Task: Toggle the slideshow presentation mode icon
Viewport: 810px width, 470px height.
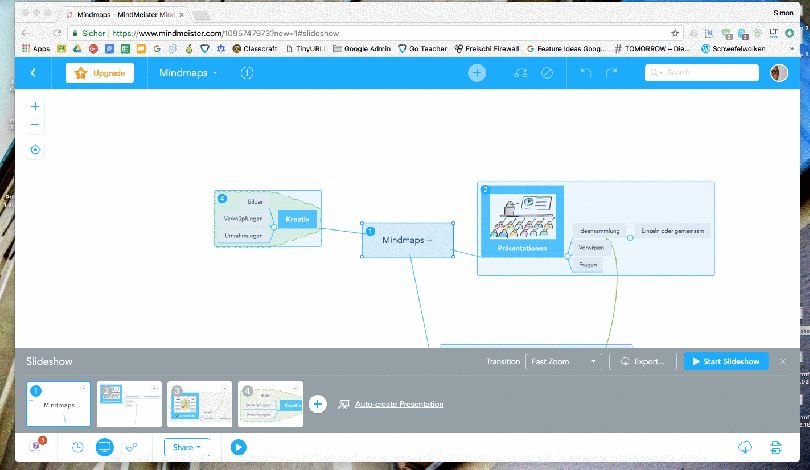Action: pyautogui.click(x=105, y=447)
